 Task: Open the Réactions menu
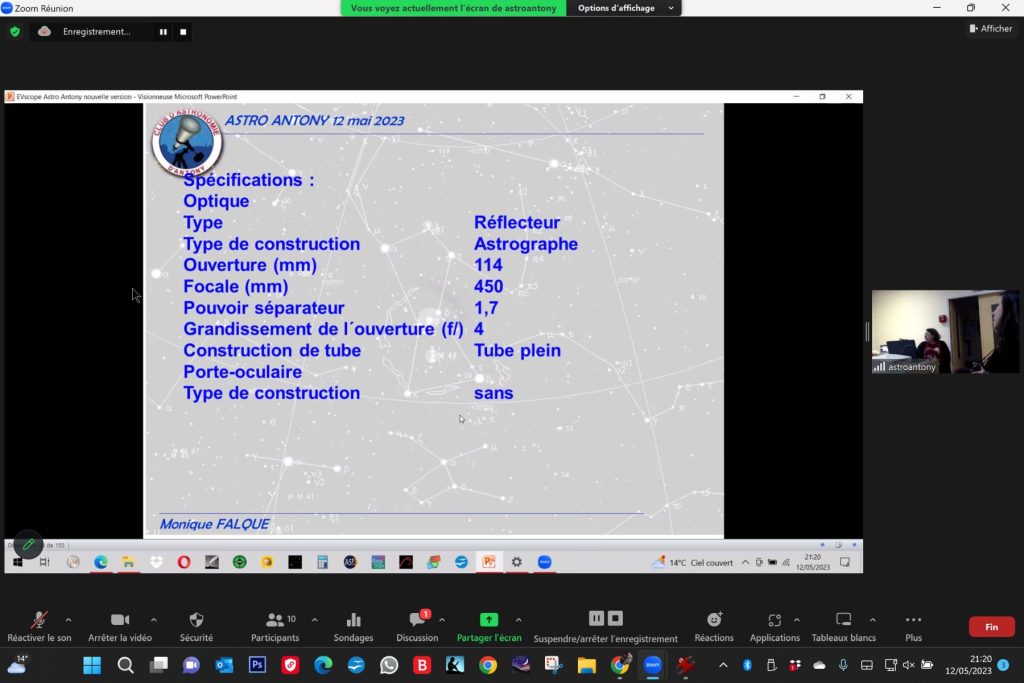click(x=714, y=626)
